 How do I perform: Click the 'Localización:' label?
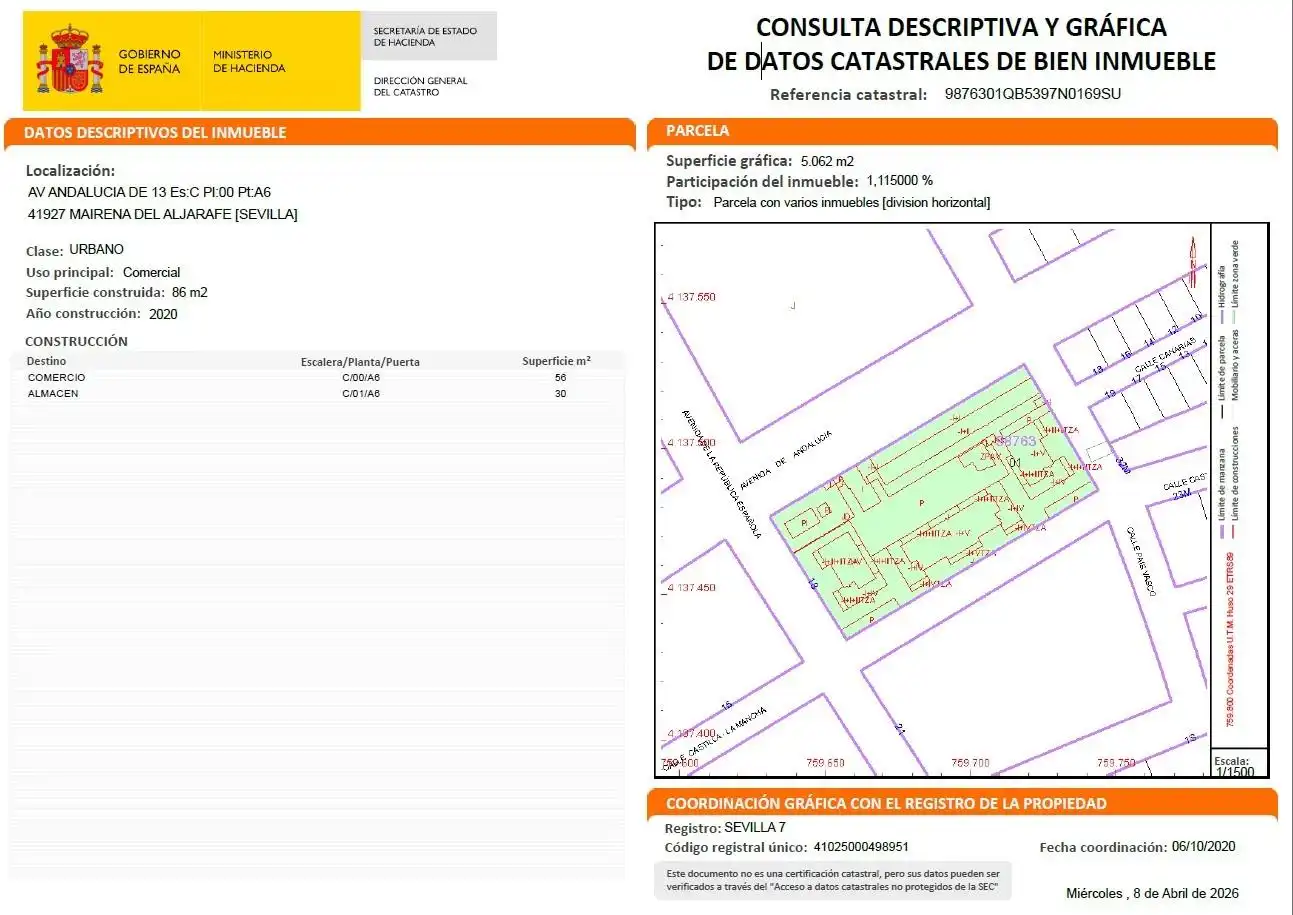(70, 171)
